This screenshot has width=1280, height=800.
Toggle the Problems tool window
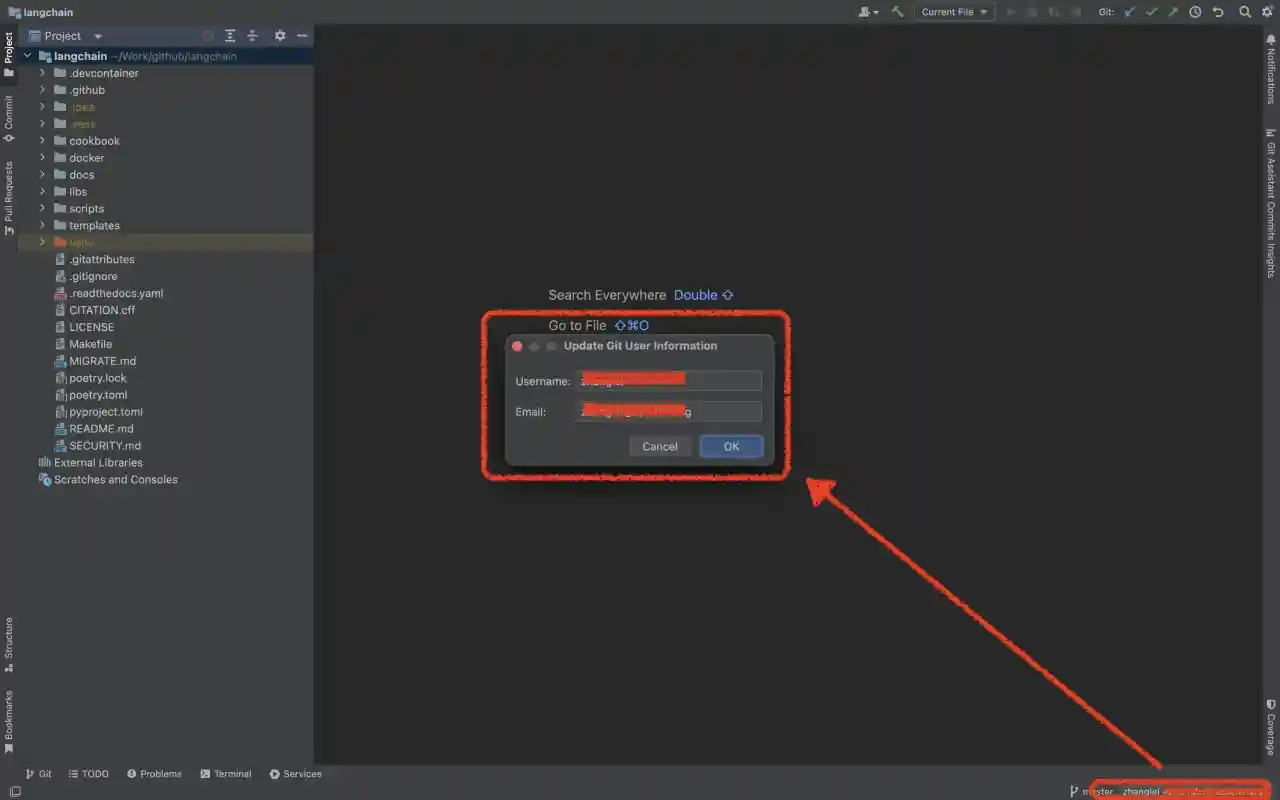point(155,773)
